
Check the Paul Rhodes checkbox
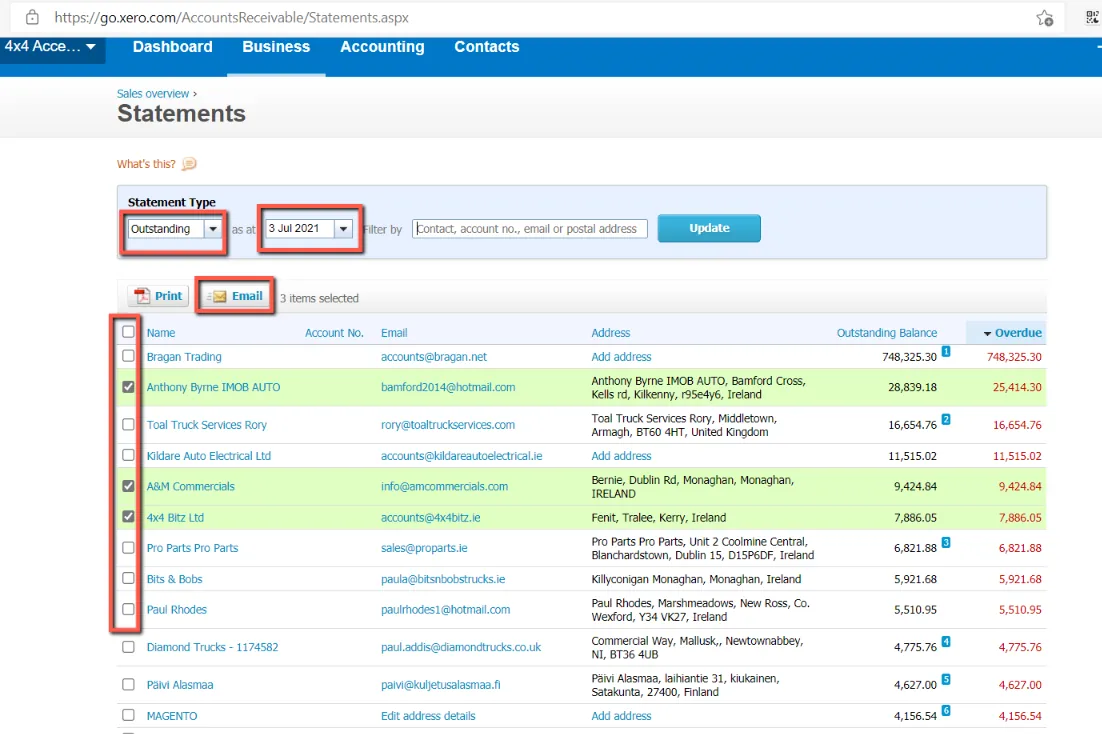pyautogui.click(x=128, y=609)
